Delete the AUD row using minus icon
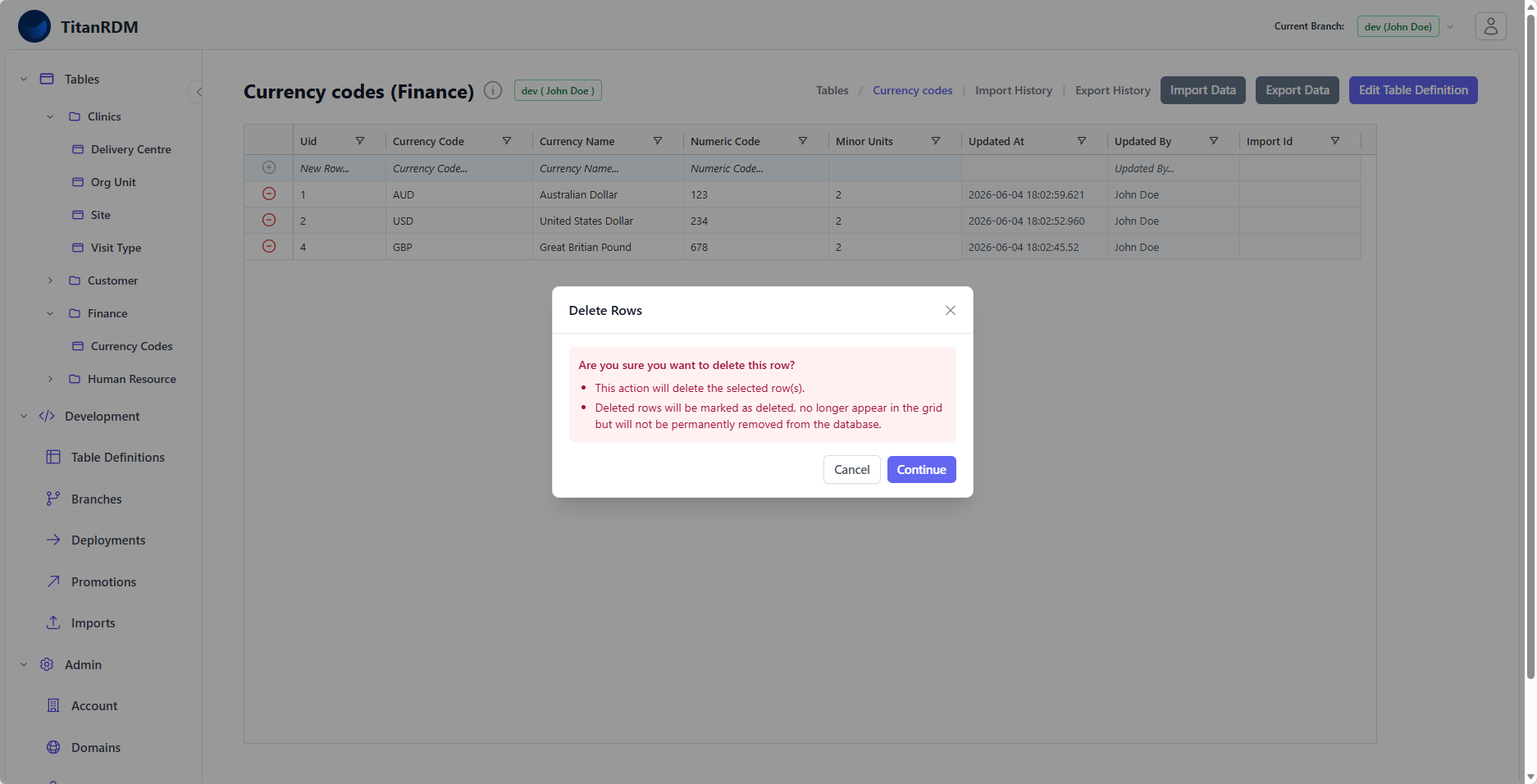 (269, 194)
